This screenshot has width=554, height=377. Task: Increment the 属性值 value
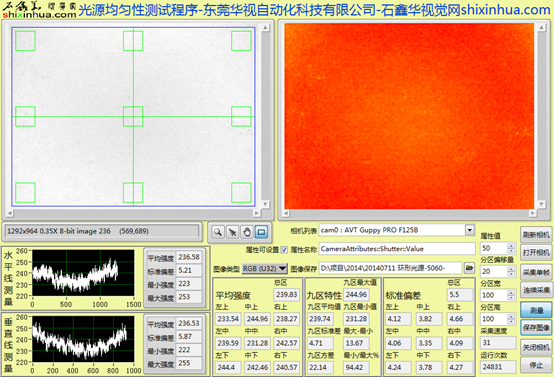(x=511, y=246)
